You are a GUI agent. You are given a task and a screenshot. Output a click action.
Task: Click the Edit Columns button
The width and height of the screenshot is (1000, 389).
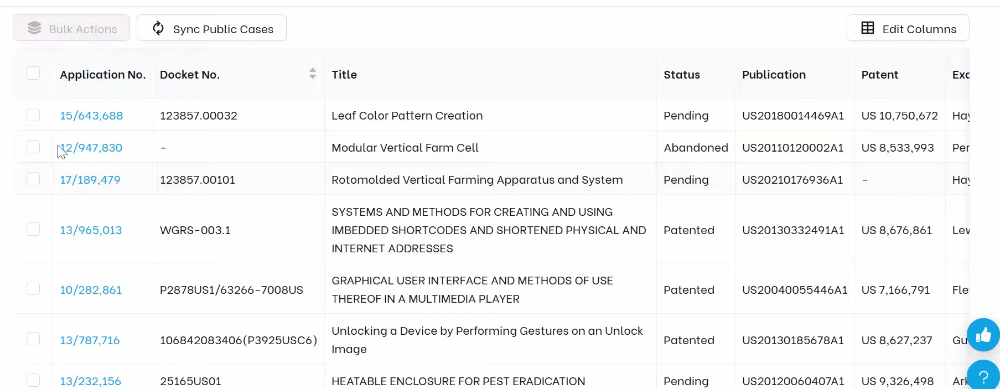click(x=908, y=28)
